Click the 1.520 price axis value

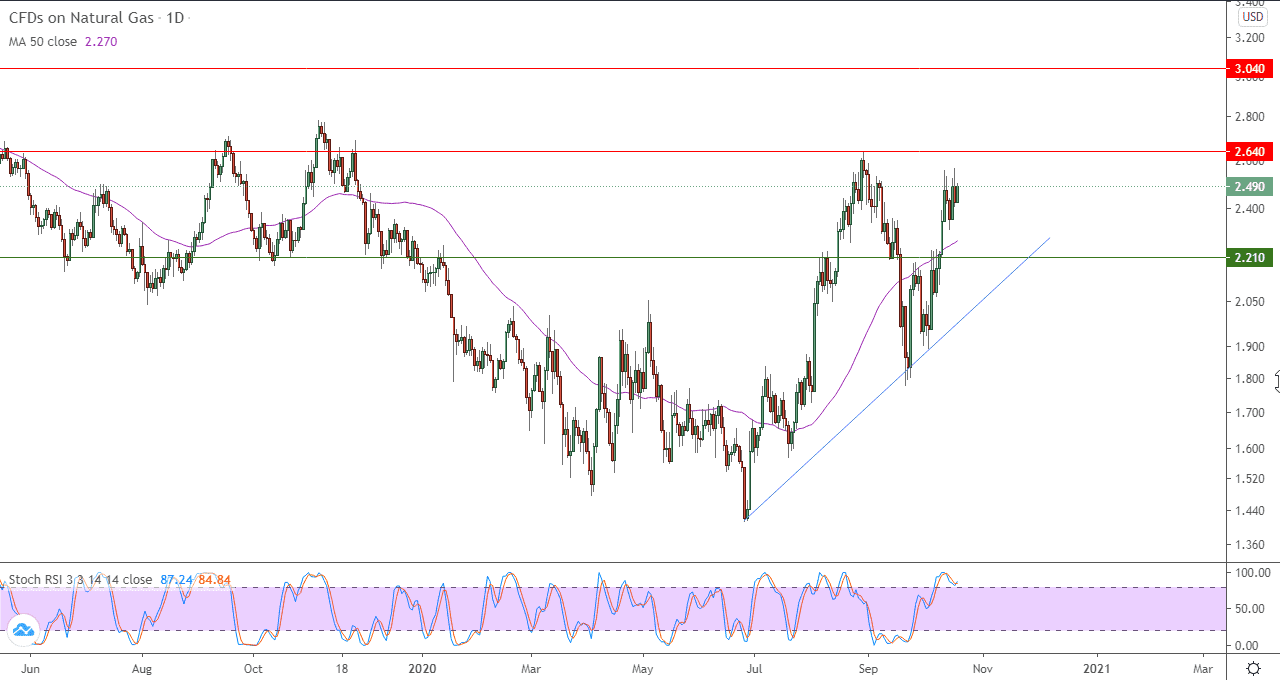pyautogui.click(x=1251, y=479)
